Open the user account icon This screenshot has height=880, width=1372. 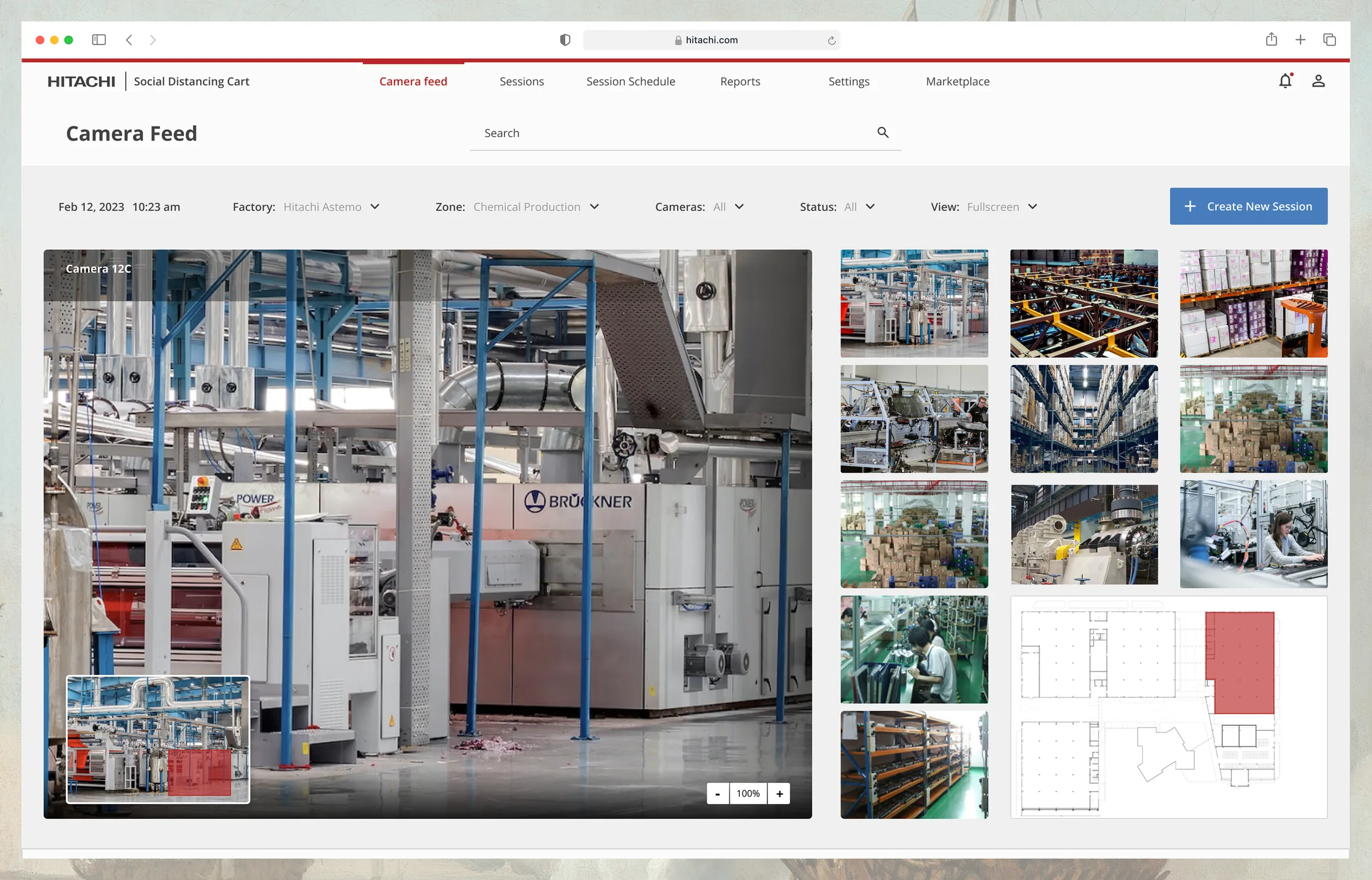point(1318,81)
